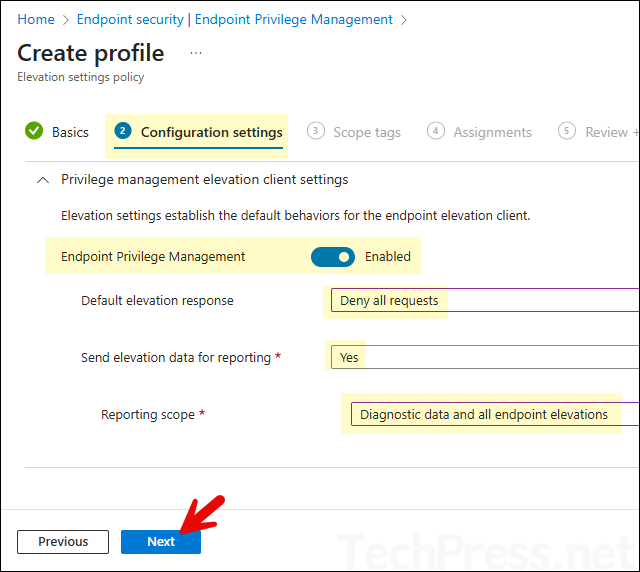Viewport: 640px width, 572px height.
Task: Click the Create profile heading
Action: click(91, 53)
